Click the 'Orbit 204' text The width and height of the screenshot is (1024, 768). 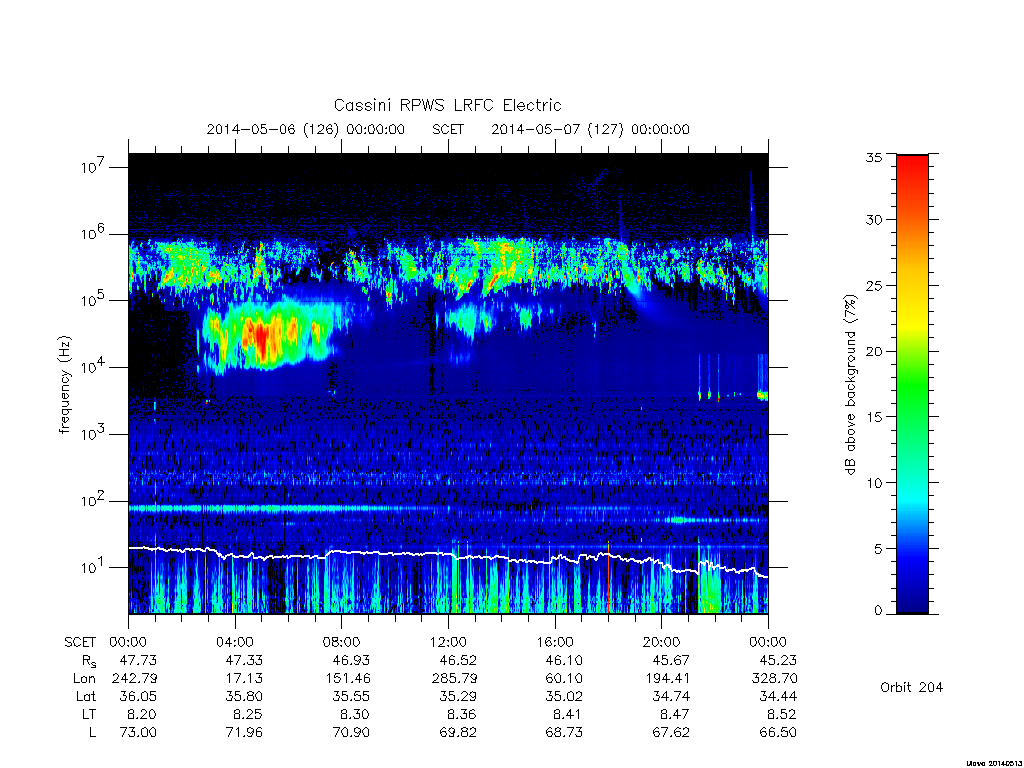pos(911,687)
